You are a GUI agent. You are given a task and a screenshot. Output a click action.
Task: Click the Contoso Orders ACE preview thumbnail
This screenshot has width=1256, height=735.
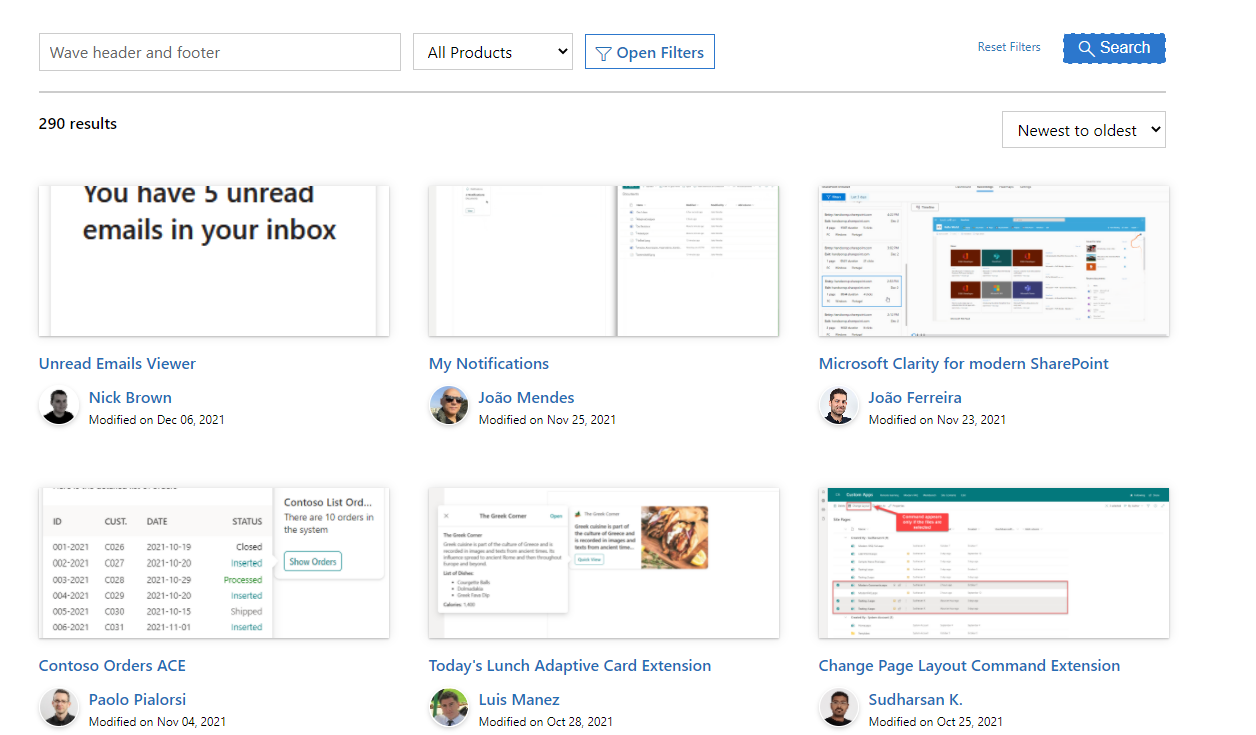point(213,562)
